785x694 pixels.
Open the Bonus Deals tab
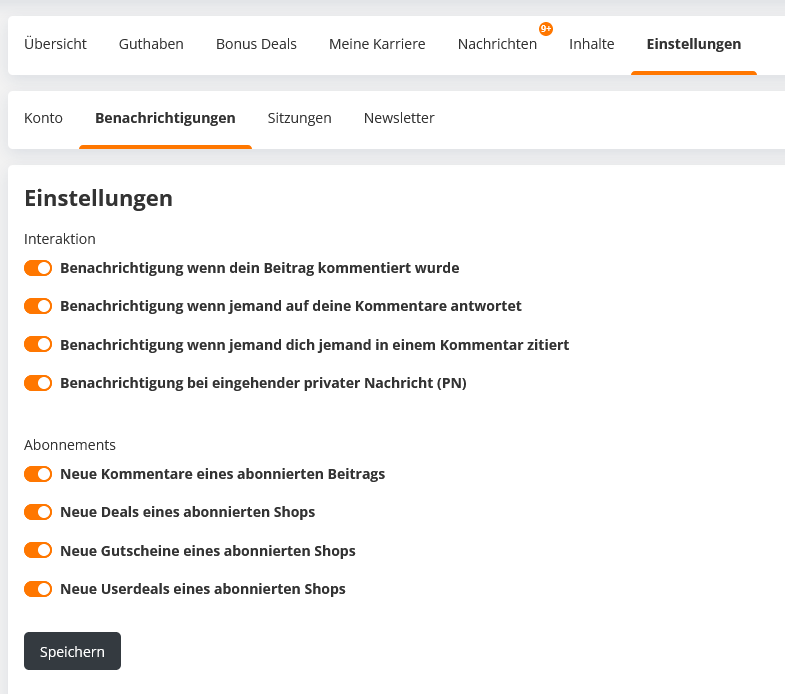256,44
